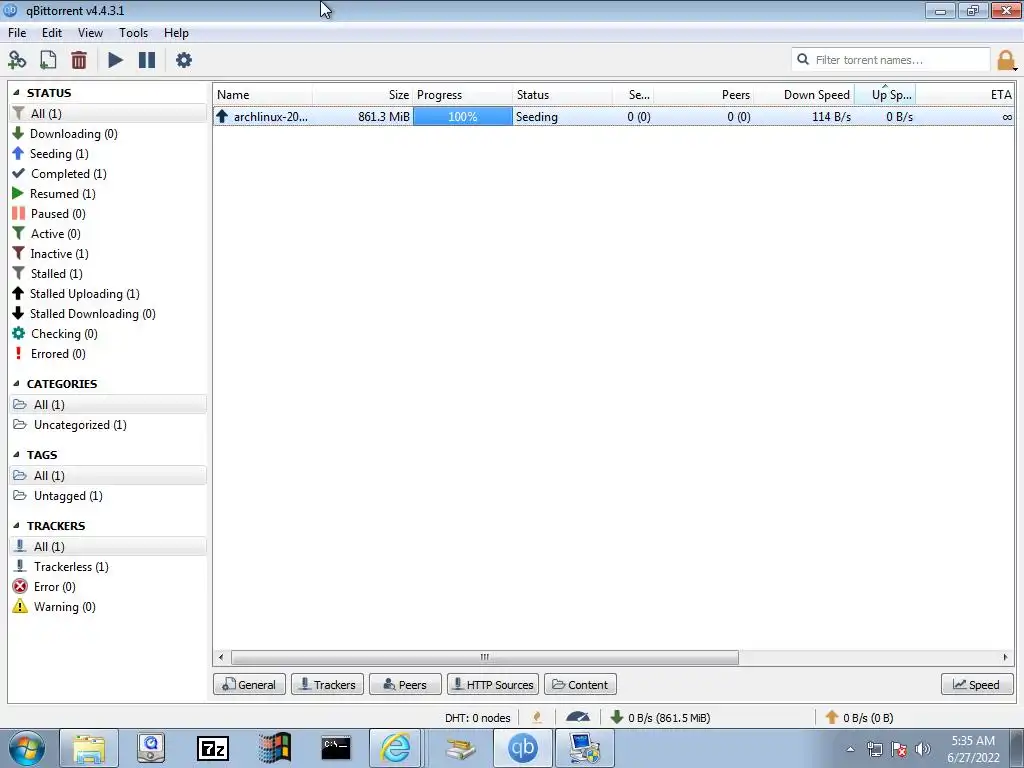The image size is (1024, 768).
Task: Click the Add Torrent Link toolbar icon
Action: pyautogui.click(x=17, y=60)
